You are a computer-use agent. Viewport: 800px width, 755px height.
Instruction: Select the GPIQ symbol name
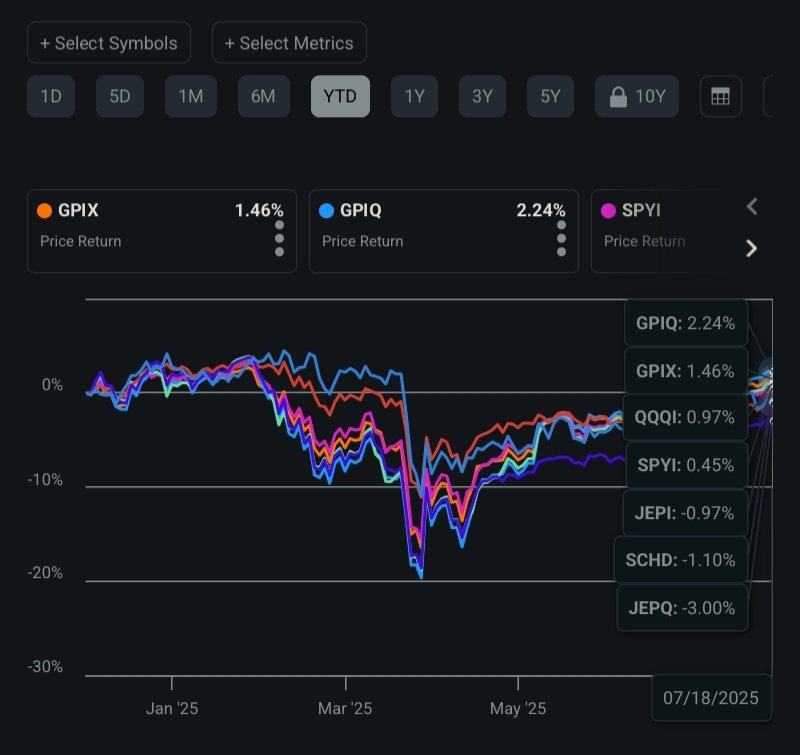[x=361, y=210]
